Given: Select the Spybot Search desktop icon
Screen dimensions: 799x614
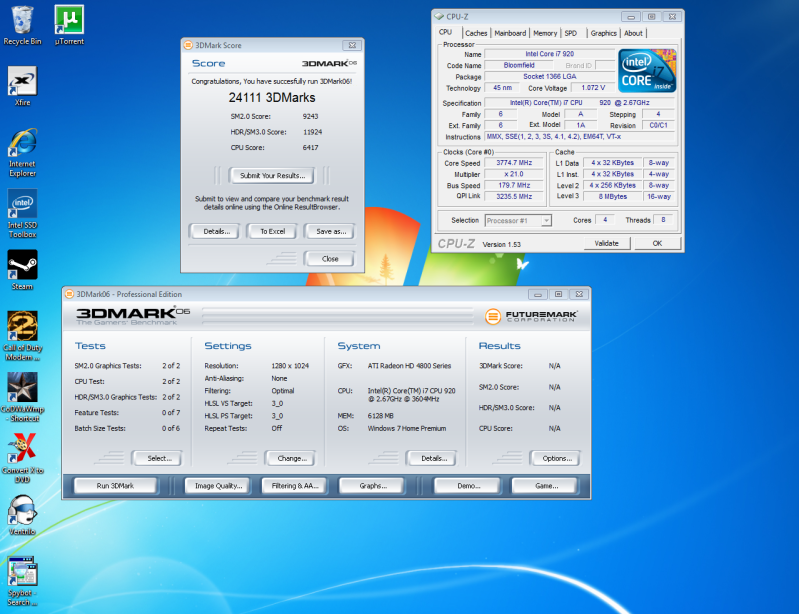Looking at the screenshot, I should (22, 581).
